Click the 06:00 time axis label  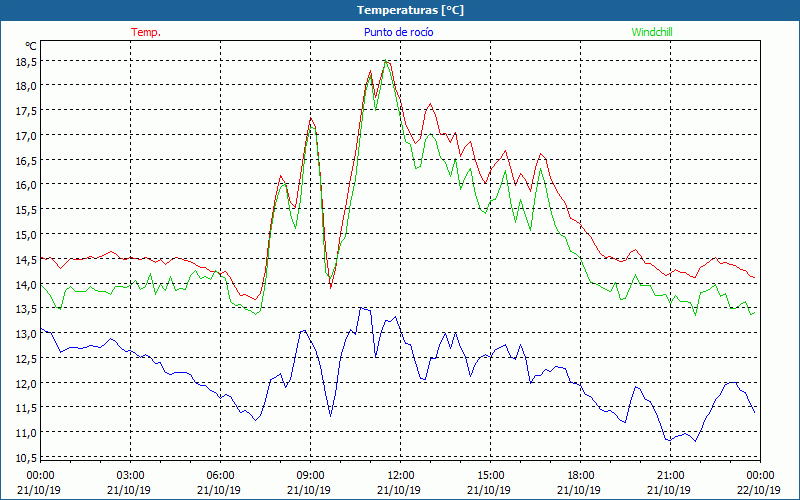220,476
